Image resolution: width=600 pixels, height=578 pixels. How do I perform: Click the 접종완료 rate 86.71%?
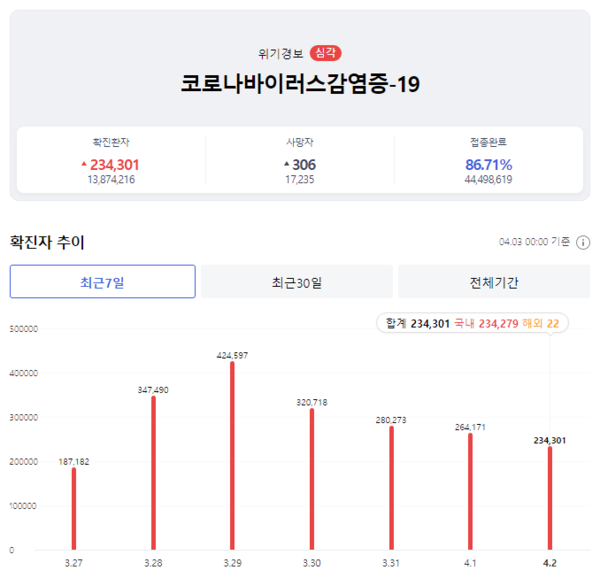(489, 165)
